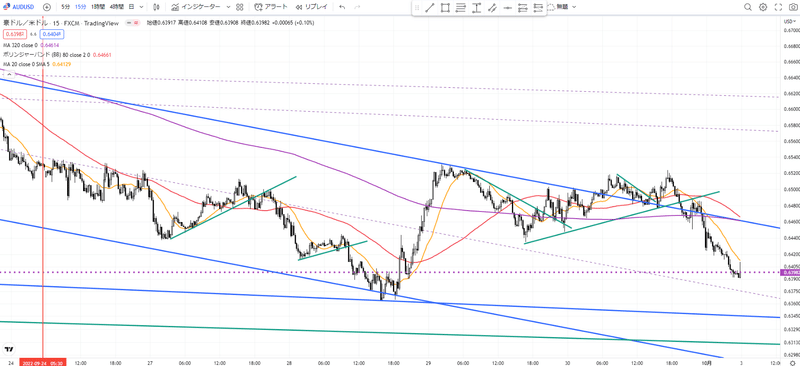Select the price range measuring tool

pyautogui.click(x=477, y=8)
